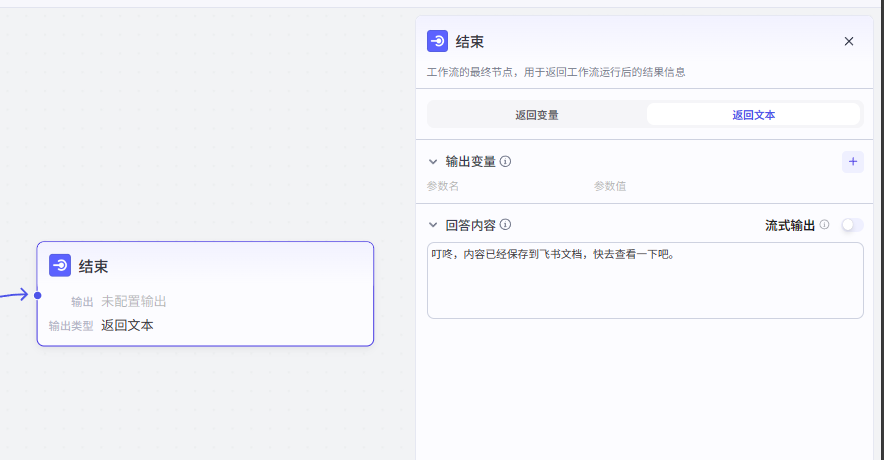Click the panel title 结束

(x=470, y=42)
